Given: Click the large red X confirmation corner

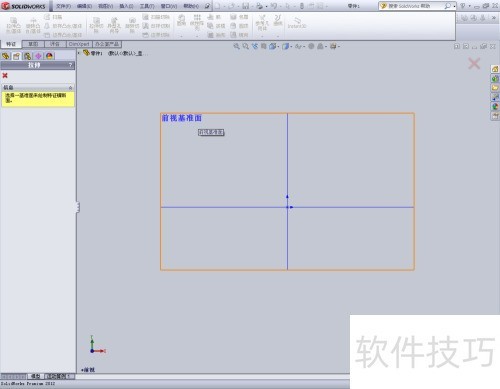Looking at the screenshot, I should click(474, 63).
